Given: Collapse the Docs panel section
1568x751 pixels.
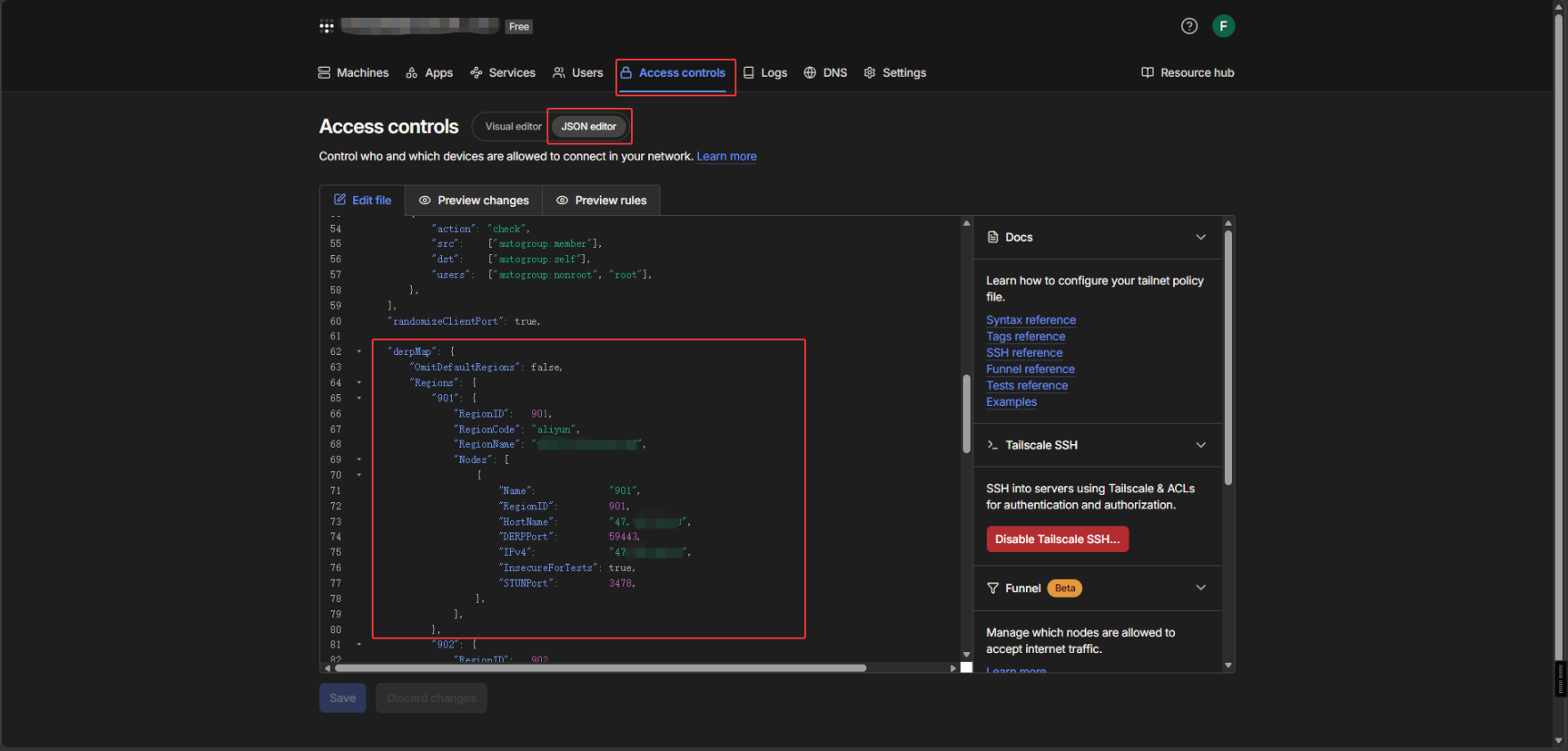Looking at the screenshot, I should click(1200, 237).
